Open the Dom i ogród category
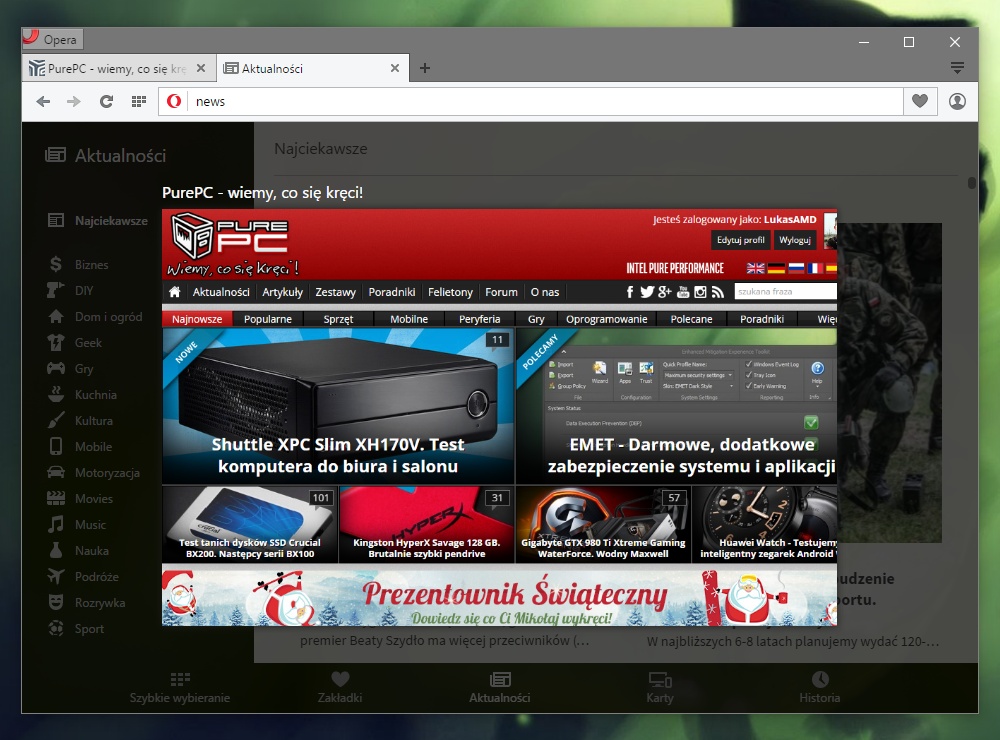 point(95,316)
